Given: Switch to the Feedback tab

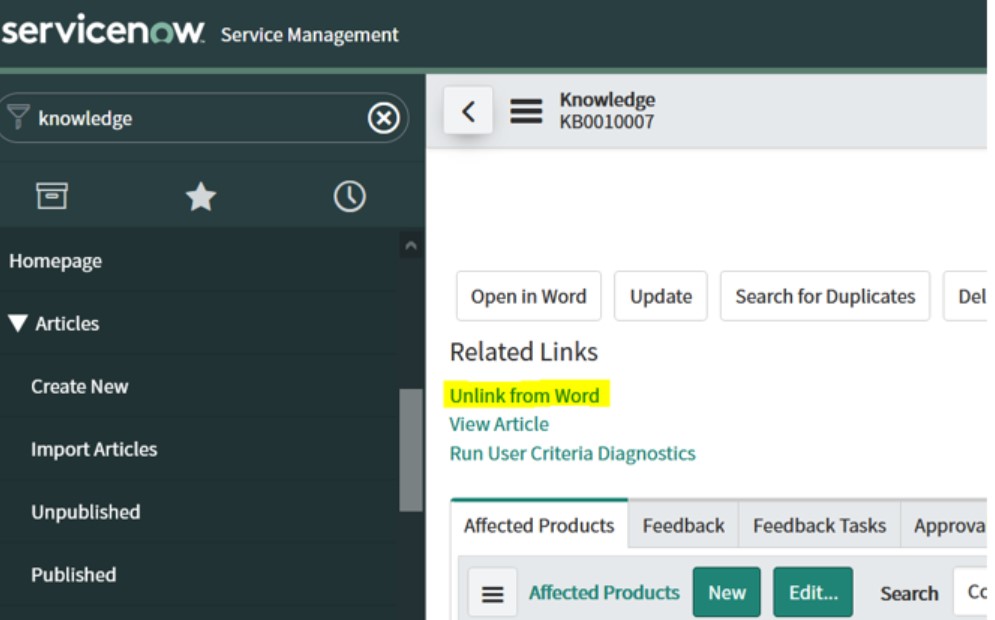Looking at the screenshot, I should (x=682, y=525).
